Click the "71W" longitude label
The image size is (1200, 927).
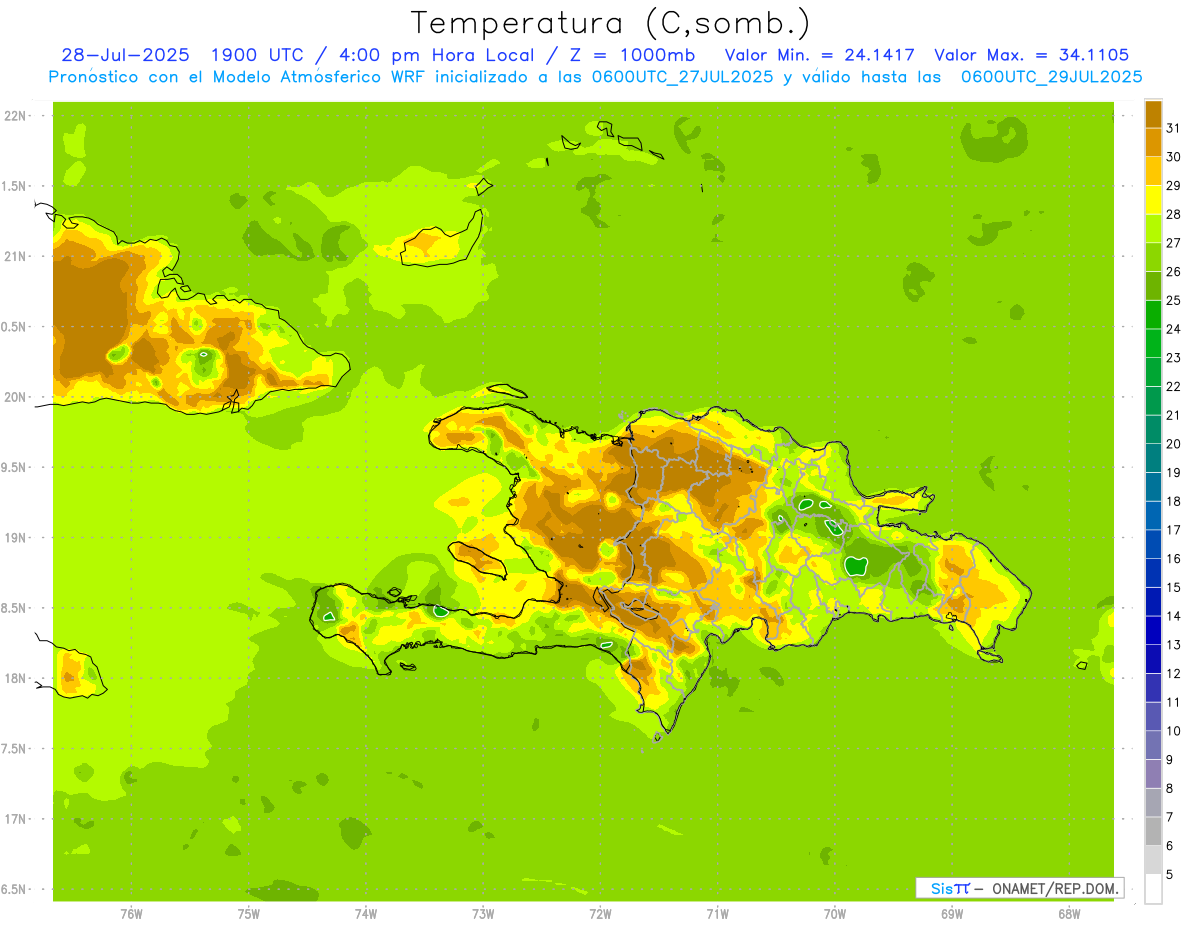point(717,913)
